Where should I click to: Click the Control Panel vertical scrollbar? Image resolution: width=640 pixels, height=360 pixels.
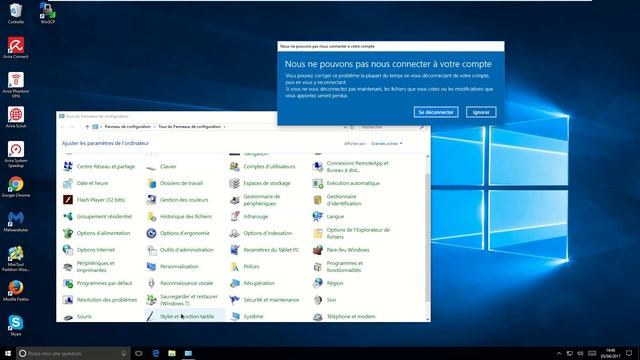pos(427,238)
